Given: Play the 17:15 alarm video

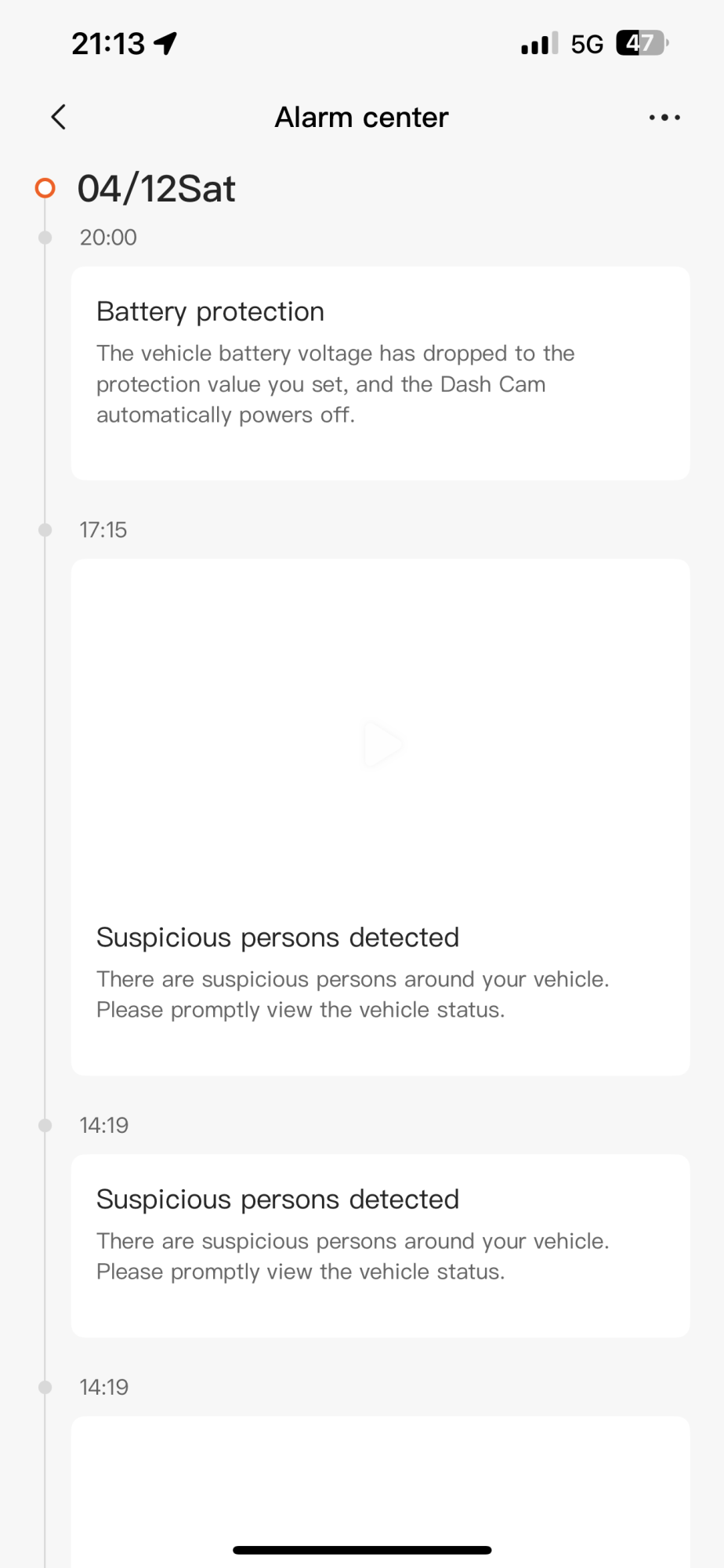Looking at the screenshot, I should pos(382,743).
